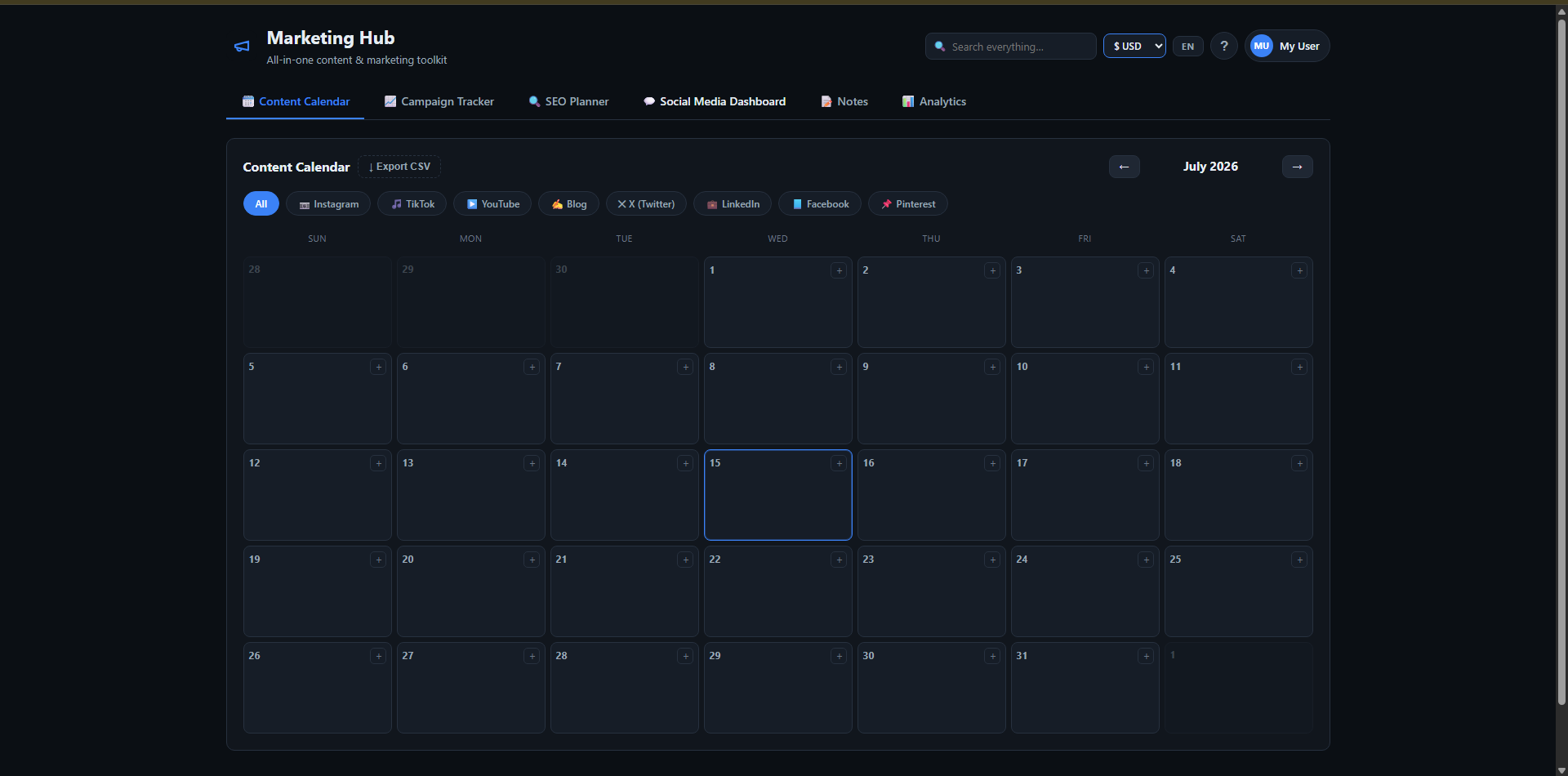Open the Social Media Dashboard tab
1568x776 pixels.
click(715, 101)
